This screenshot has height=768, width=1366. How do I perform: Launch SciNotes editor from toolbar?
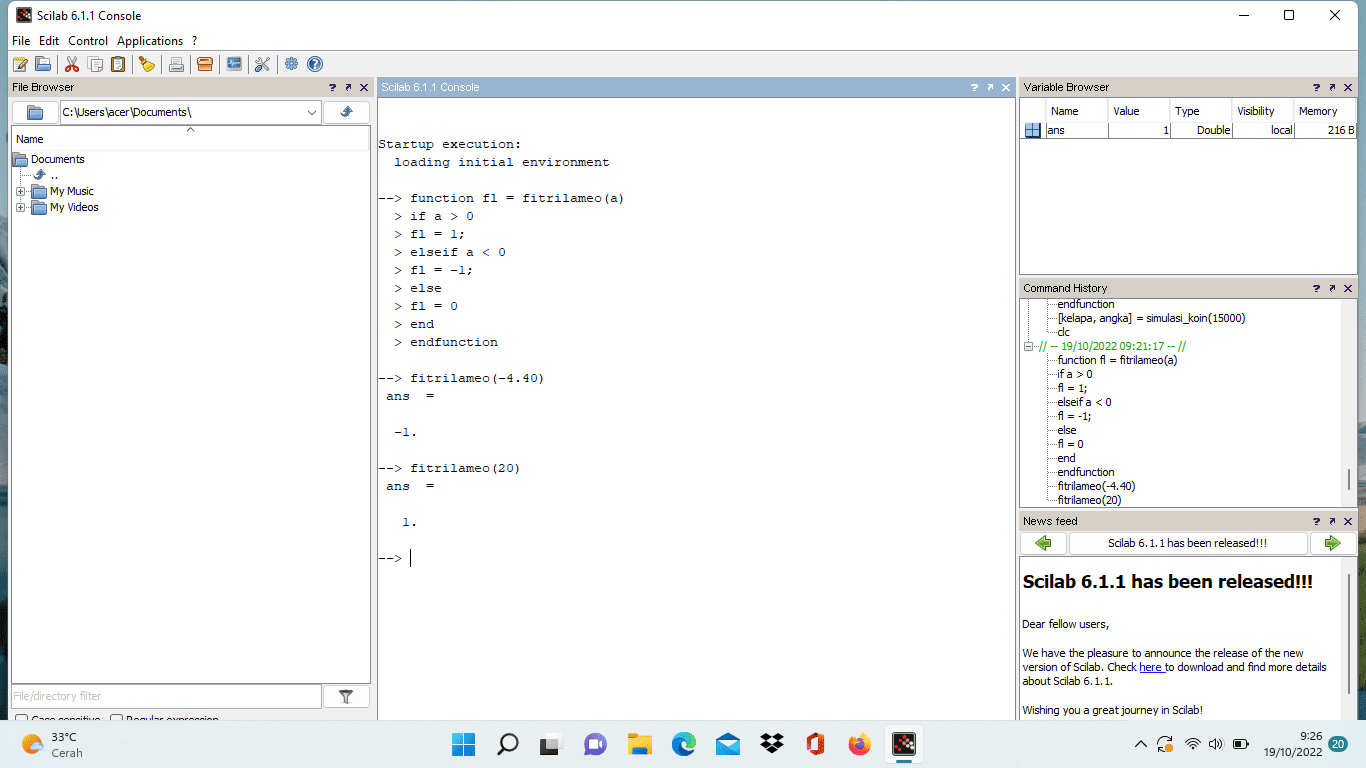pos(20,64)
